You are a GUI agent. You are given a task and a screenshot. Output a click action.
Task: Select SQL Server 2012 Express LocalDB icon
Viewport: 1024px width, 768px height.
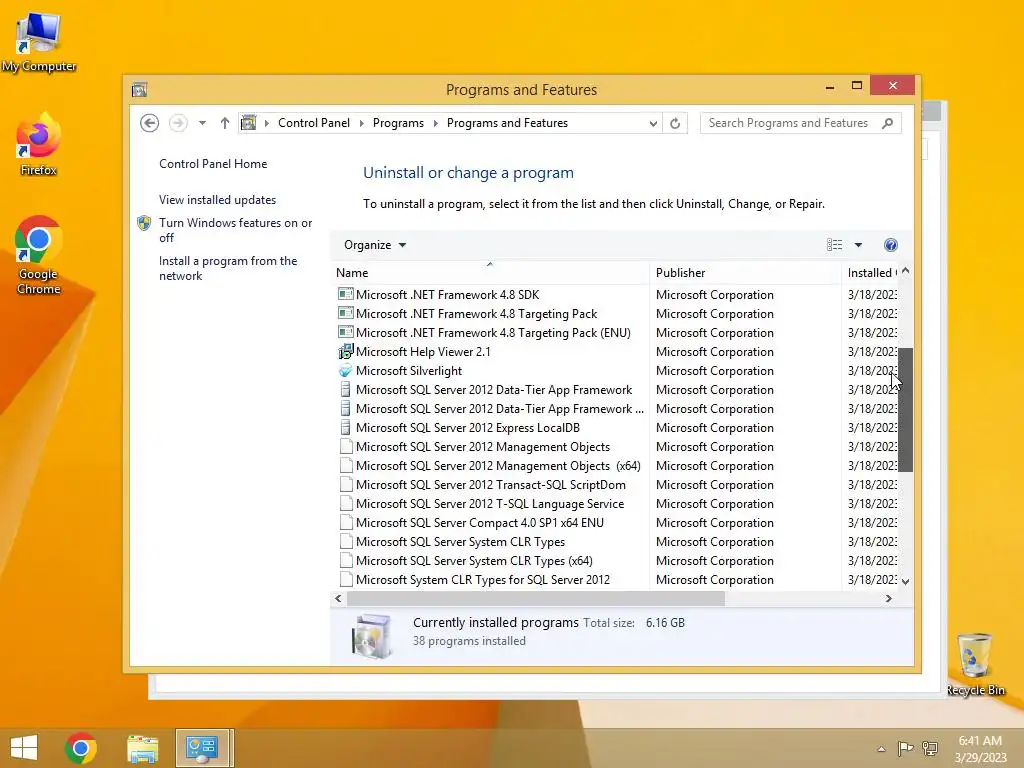tap(345, 428)
